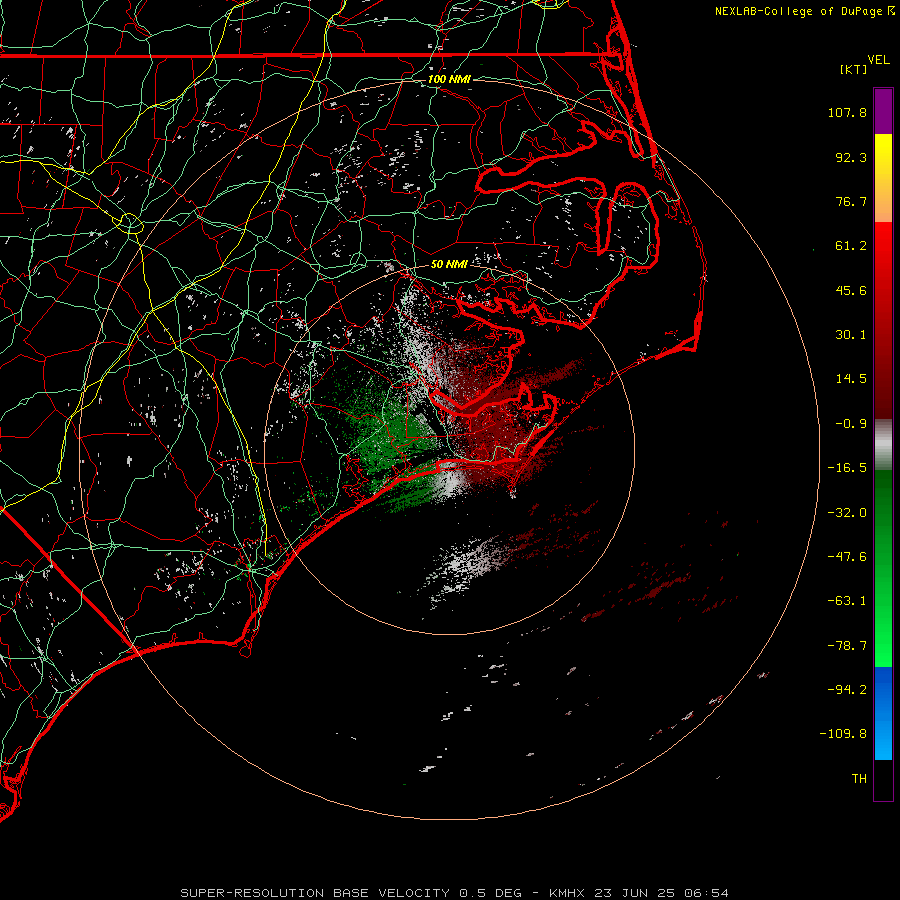
Task: Click the blue color bar segment
Action: coord(883,713)
